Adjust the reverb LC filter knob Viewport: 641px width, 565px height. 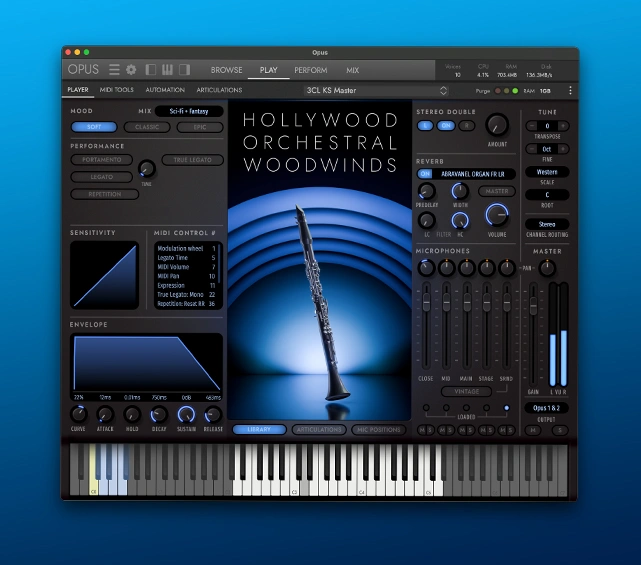tap(426, 221)
